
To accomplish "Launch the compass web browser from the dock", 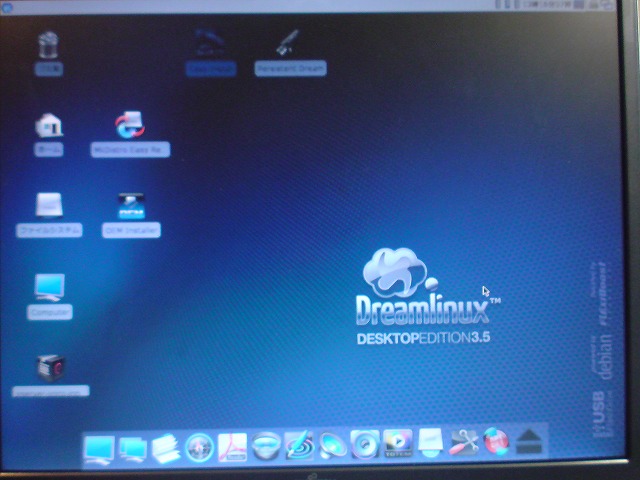I will coord(200,448).
